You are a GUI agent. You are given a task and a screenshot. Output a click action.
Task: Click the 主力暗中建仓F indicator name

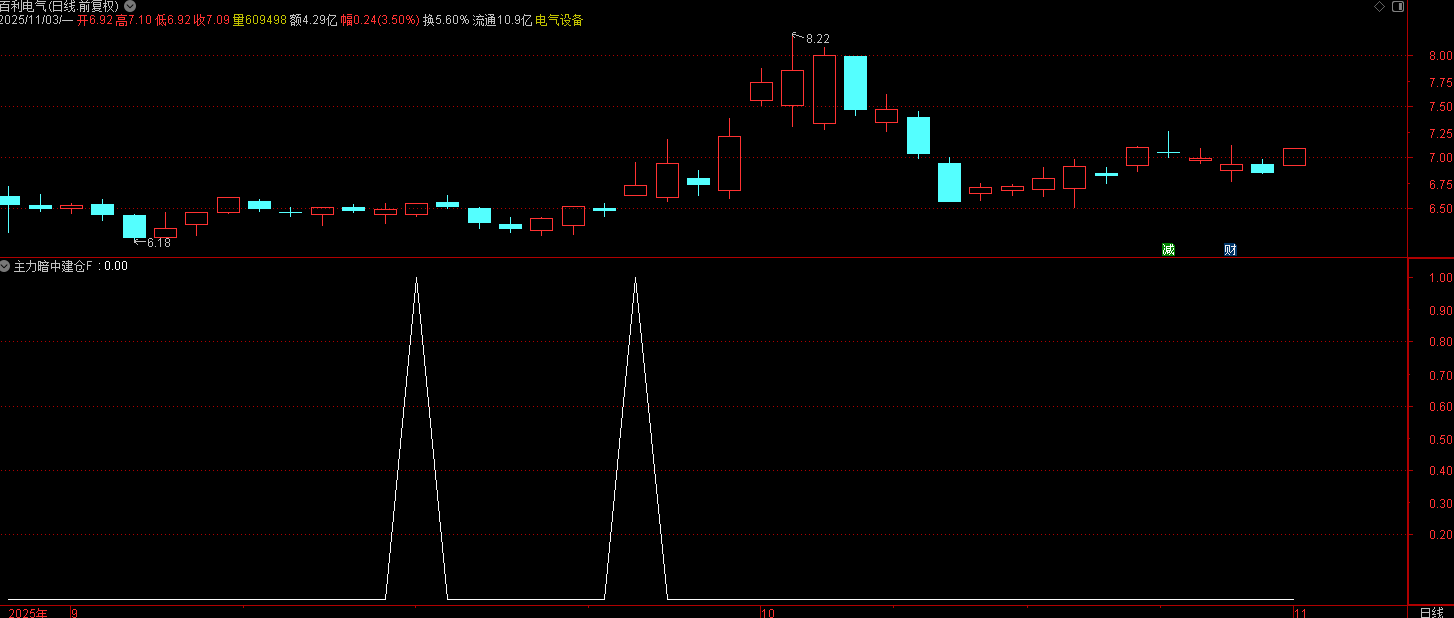pos(54,266)
